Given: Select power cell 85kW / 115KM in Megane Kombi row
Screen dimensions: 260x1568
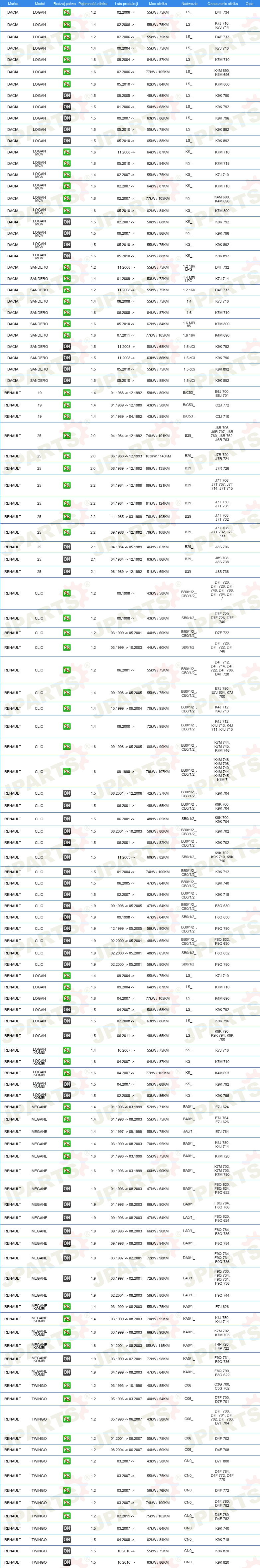Looking at the screenshot, I should pyautogui.click(x=158, y=1346).
